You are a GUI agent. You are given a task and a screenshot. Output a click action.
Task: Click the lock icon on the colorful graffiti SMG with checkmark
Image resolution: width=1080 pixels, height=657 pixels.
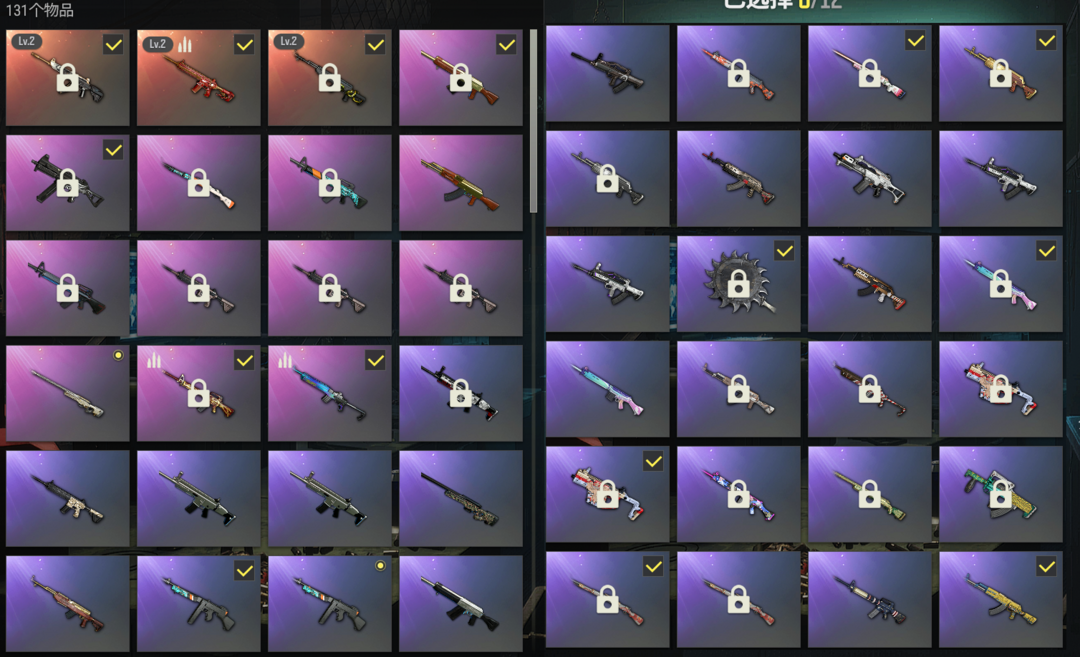pyautogui.click(x=607, y=494)
